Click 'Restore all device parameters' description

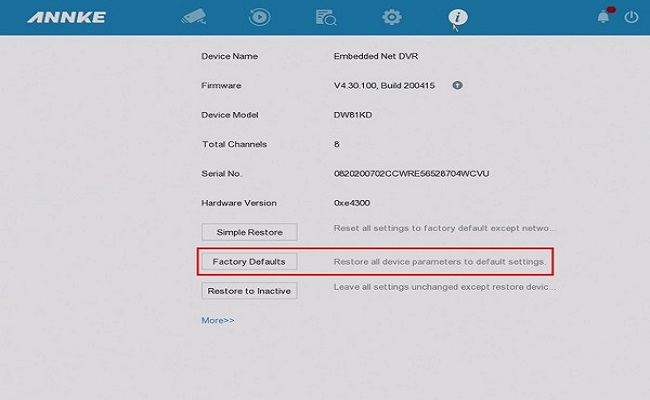click(x=440, y=262)
